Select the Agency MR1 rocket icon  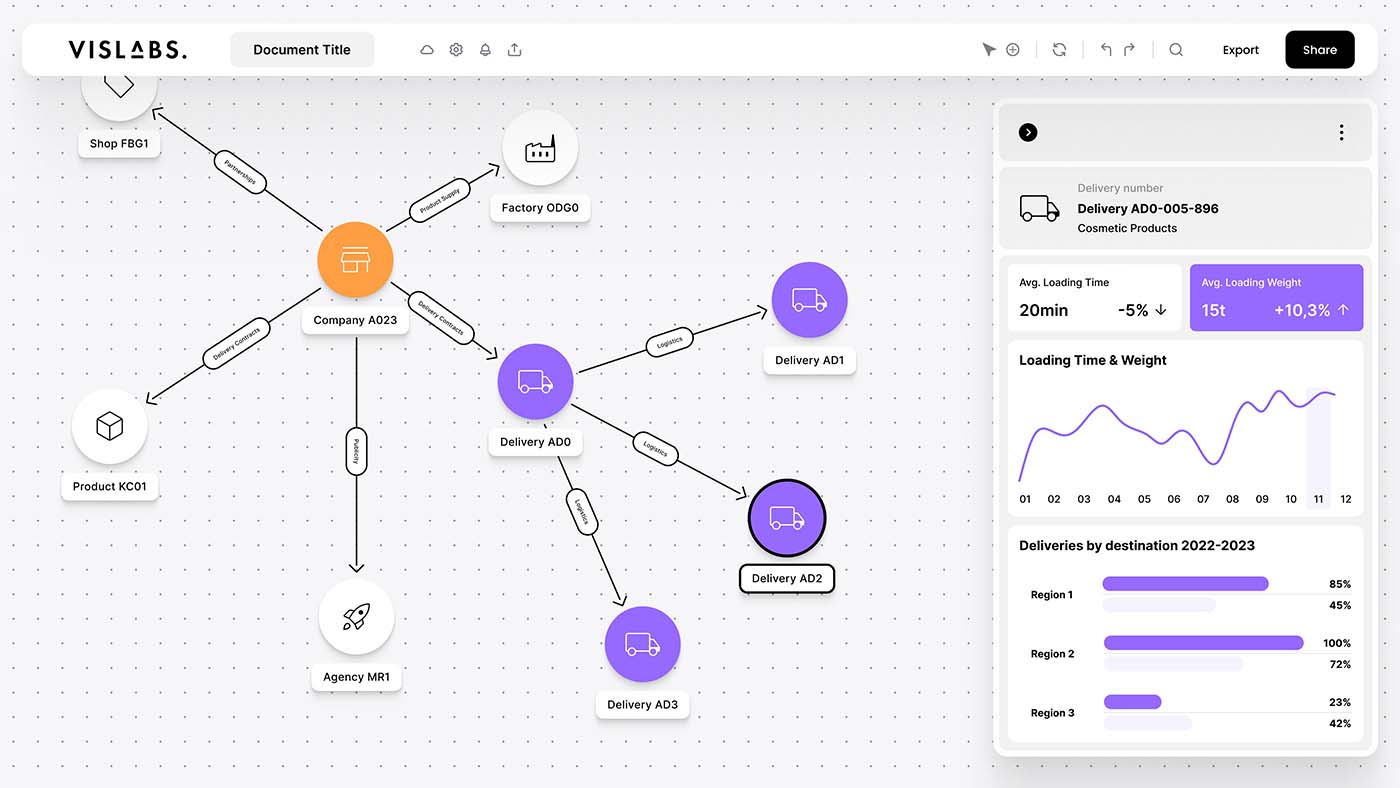click(356, 617)
